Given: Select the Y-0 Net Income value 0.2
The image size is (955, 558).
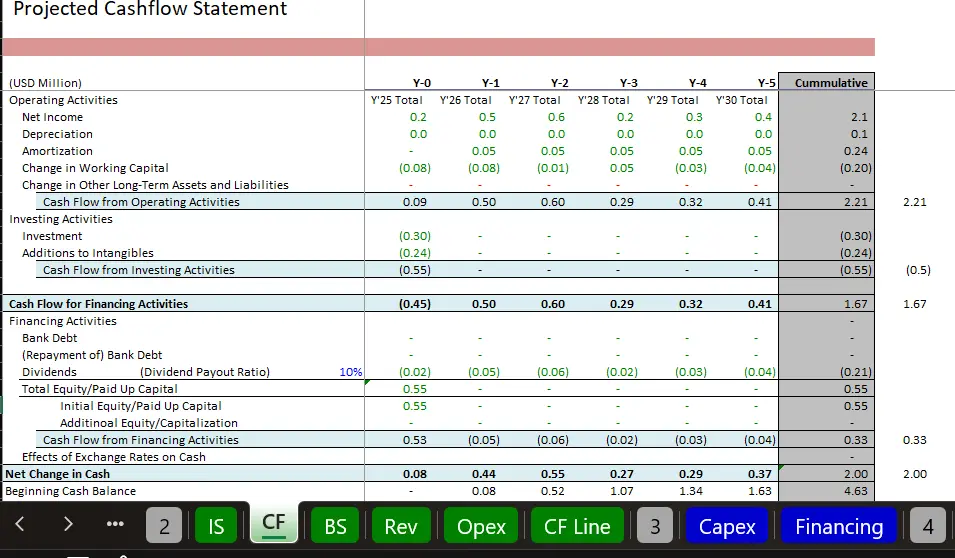Looking at the screenshot, I should coord(418,117).
